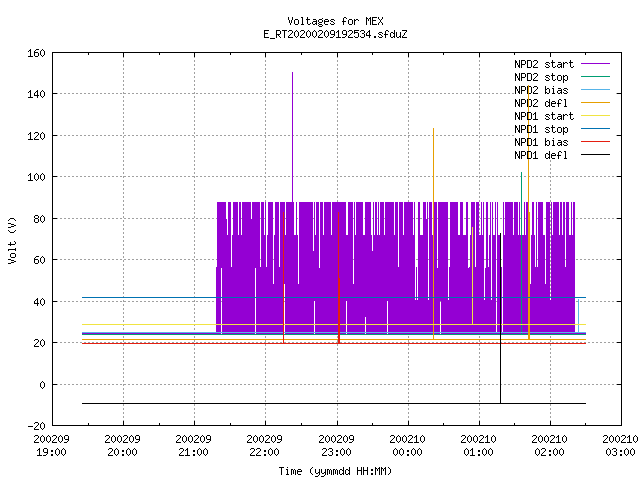Click the 'Volt (V)' y-axis label
Image resolution: width=640 pixels, height=480 pixels.
[12, 240]
